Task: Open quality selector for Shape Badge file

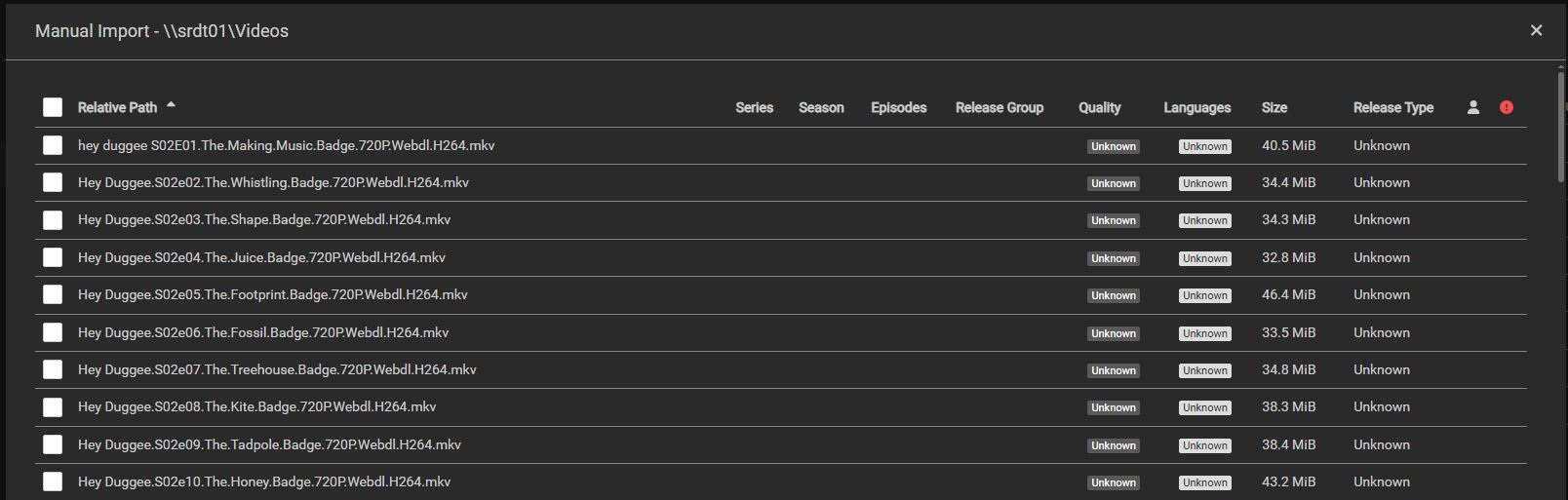Action: [x=1114, y=220]
